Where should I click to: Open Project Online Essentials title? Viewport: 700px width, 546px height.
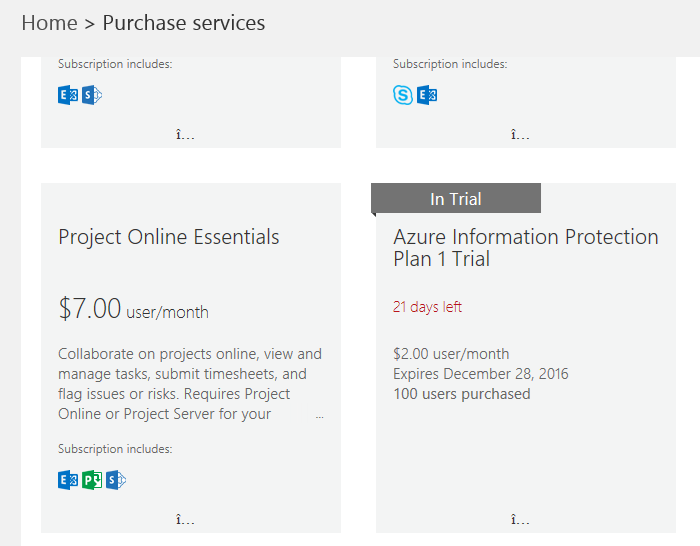tap(169, 237)
